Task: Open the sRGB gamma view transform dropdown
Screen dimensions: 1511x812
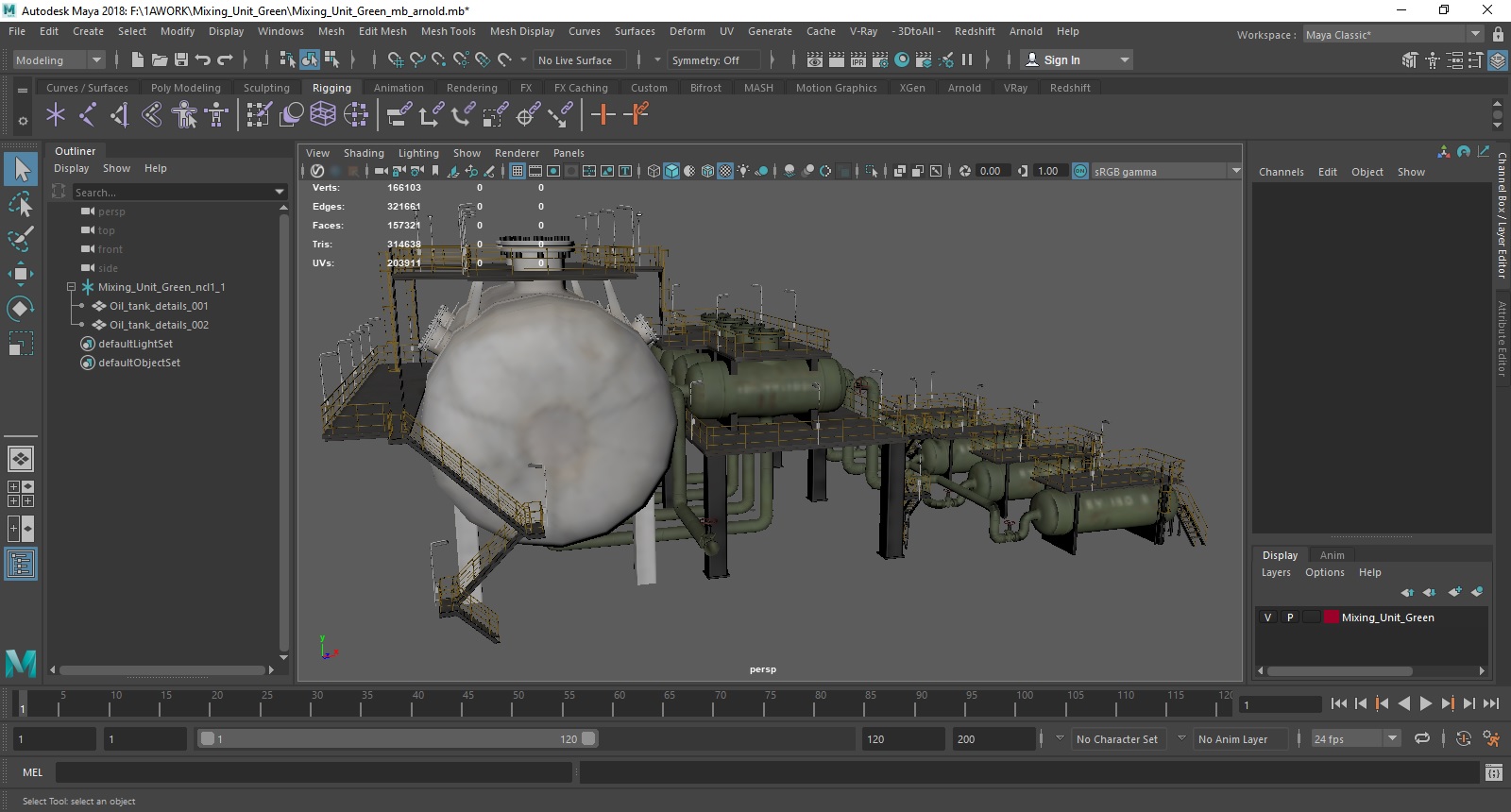Action: (x=1166, y=172)
